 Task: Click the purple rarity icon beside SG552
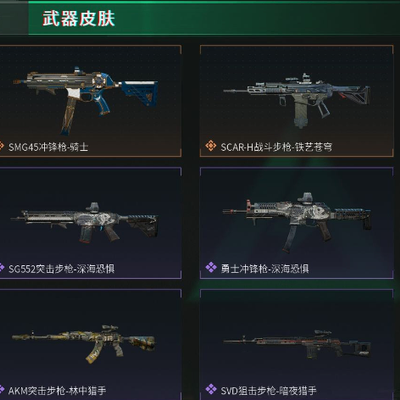coord(1,267)
